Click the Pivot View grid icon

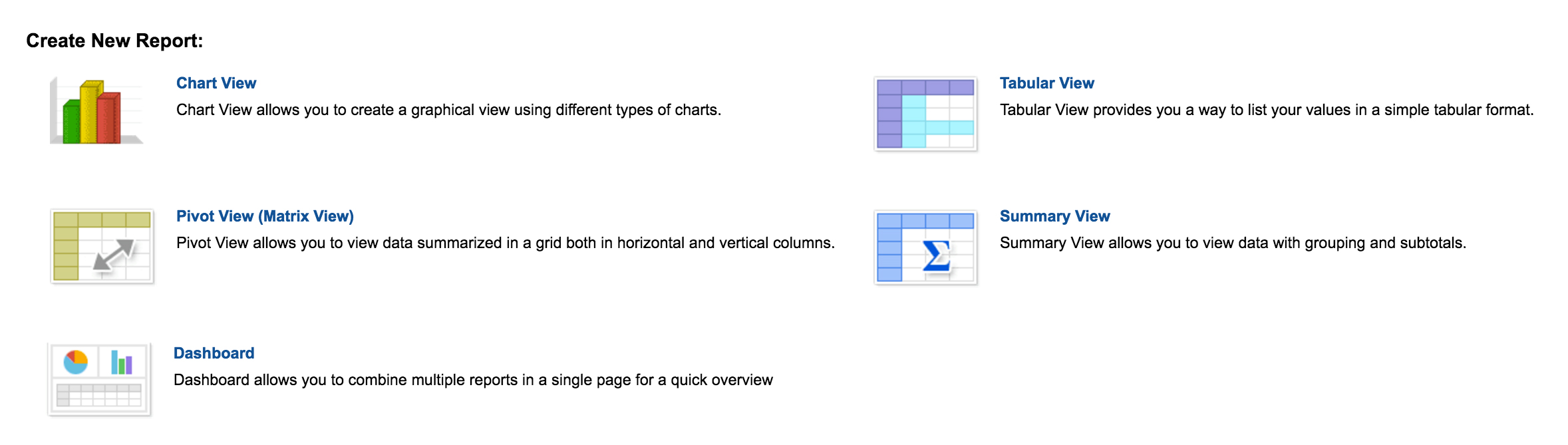pos(102,246)
